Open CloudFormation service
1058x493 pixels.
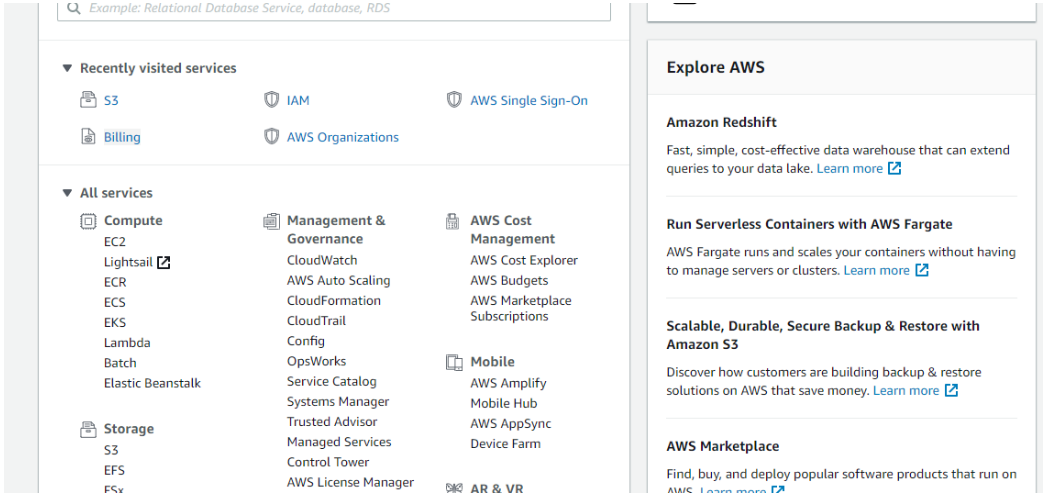pos(334,300)
